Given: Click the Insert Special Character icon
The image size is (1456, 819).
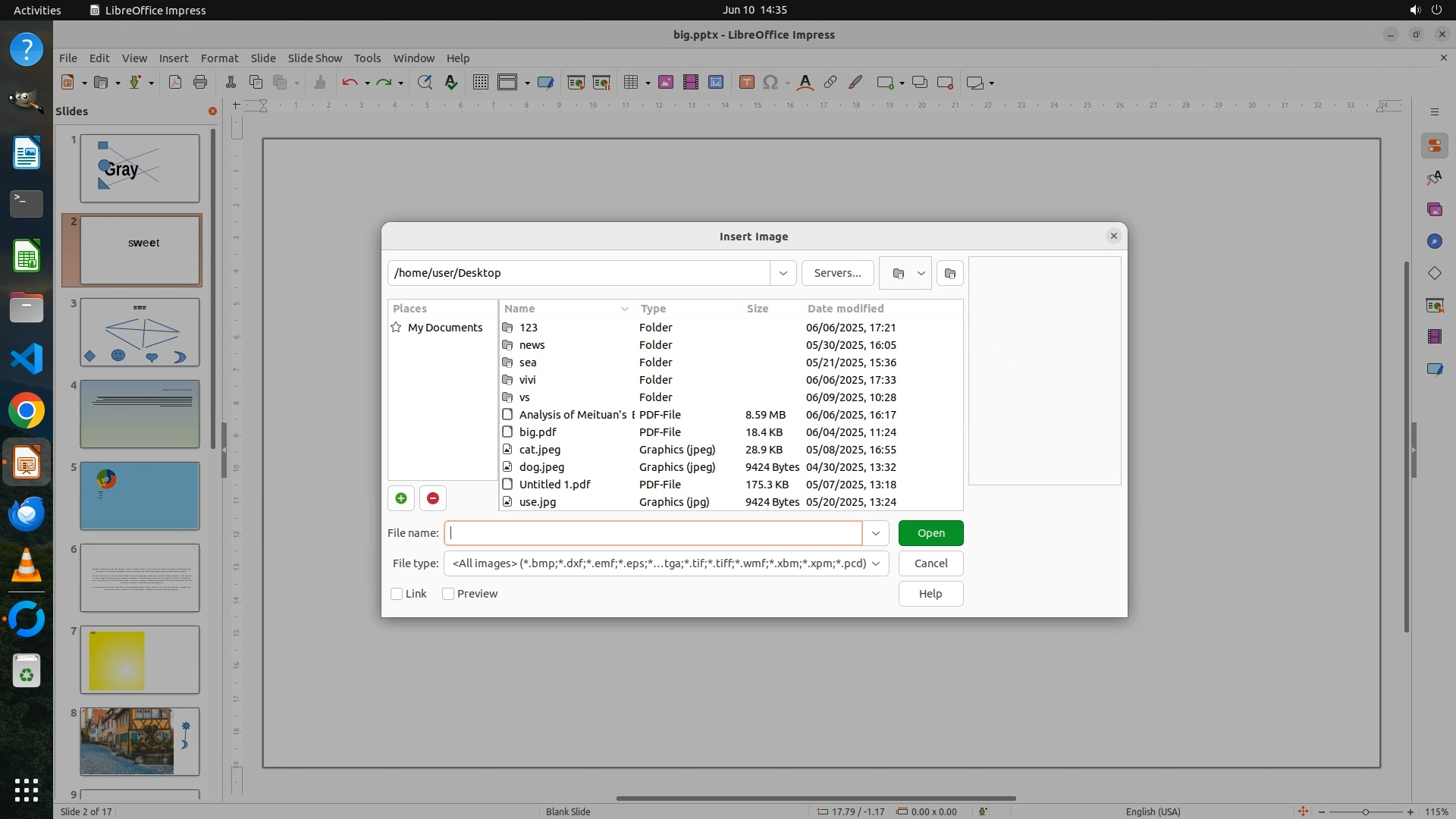Looking at the screenshot, I should point(770,83).
